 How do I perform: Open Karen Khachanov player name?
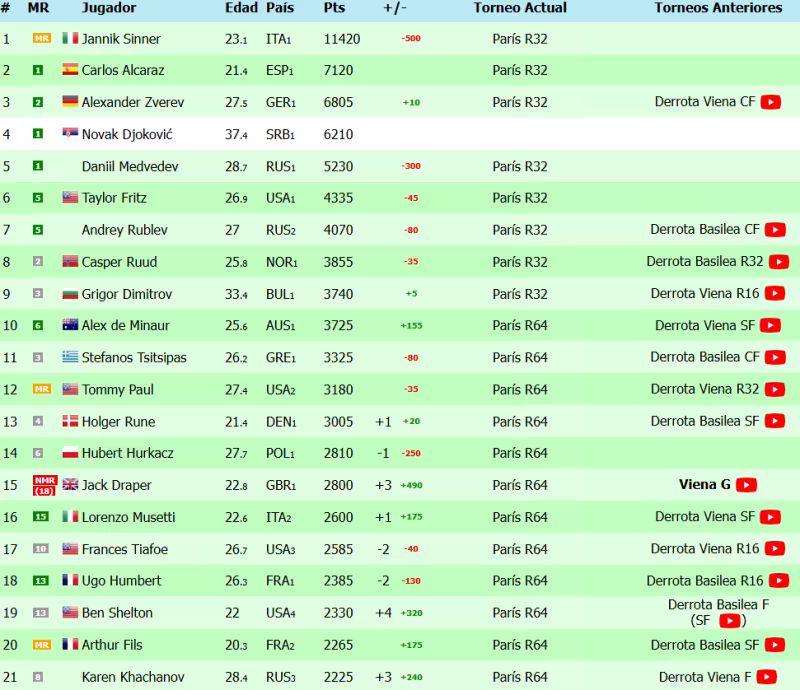[133, 677]
